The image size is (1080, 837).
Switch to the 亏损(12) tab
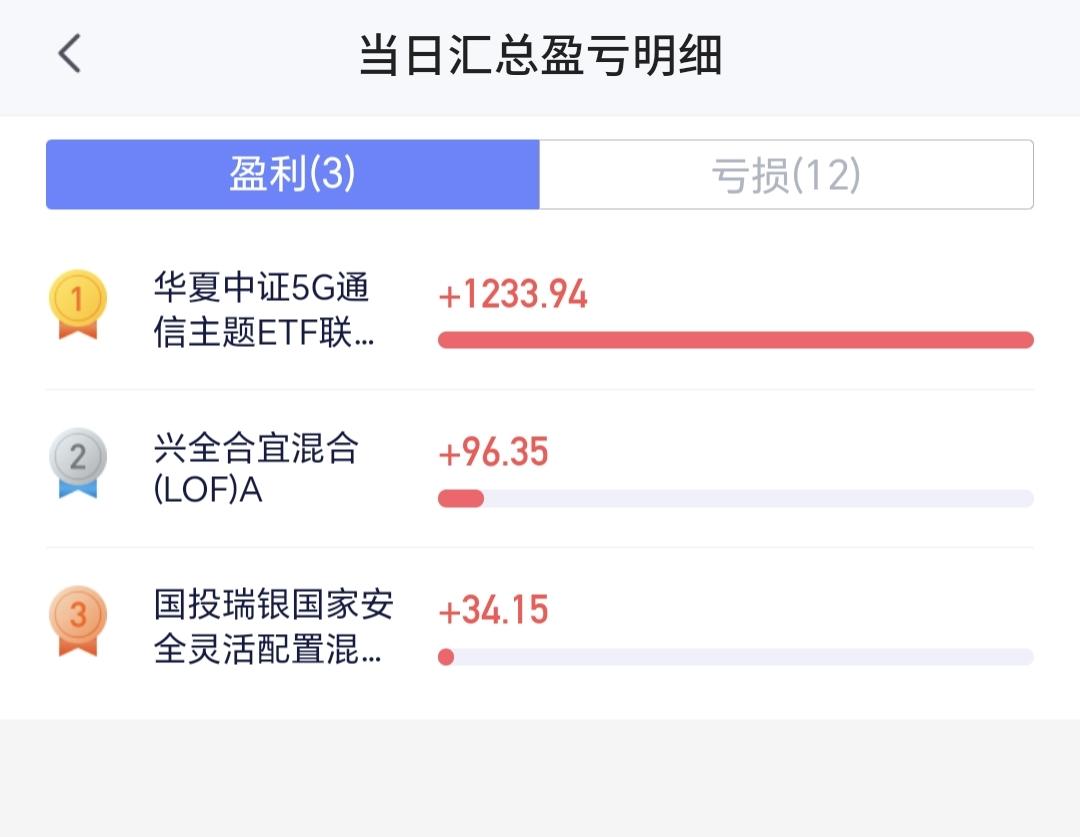pyautogui.click(x=786, y=175)
